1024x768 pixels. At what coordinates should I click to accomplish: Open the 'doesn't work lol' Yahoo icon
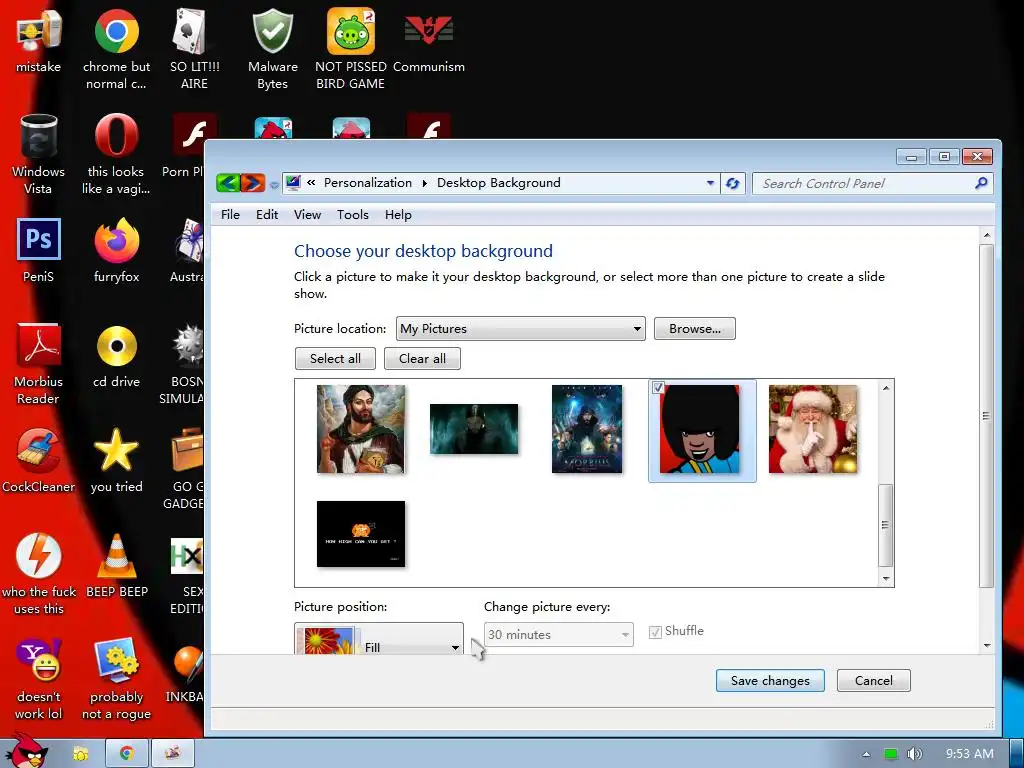pos(38,679)
